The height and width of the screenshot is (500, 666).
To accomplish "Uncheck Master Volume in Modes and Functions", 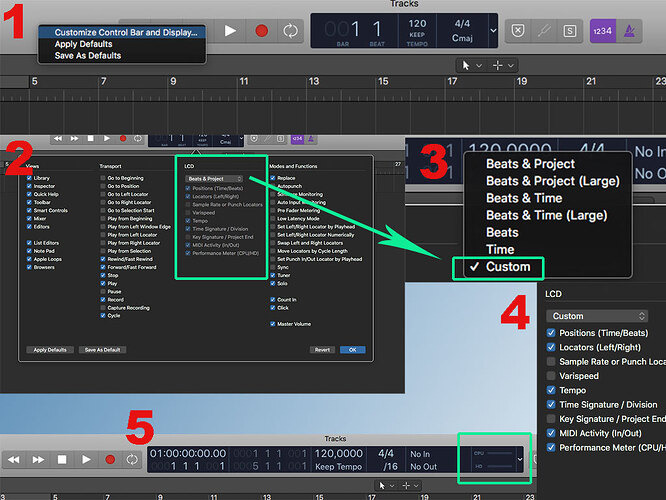I will tap(273, 324).
